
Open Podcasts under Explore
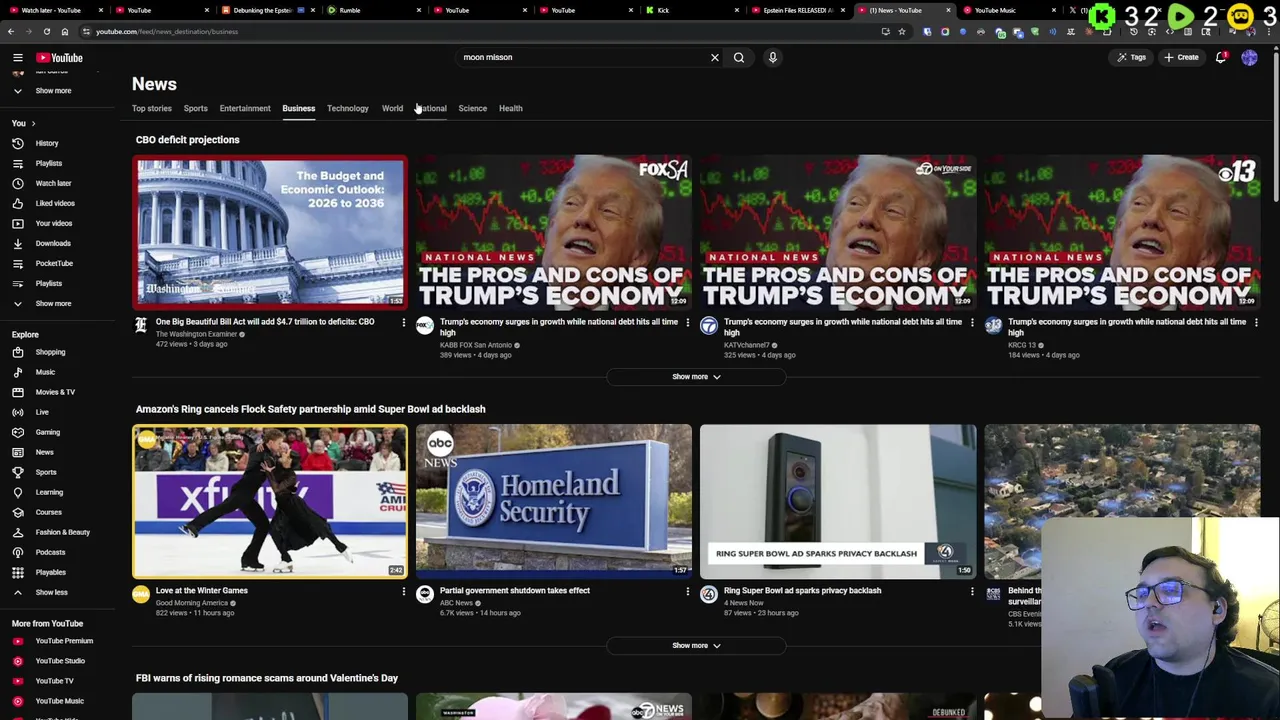pos(50,552)
